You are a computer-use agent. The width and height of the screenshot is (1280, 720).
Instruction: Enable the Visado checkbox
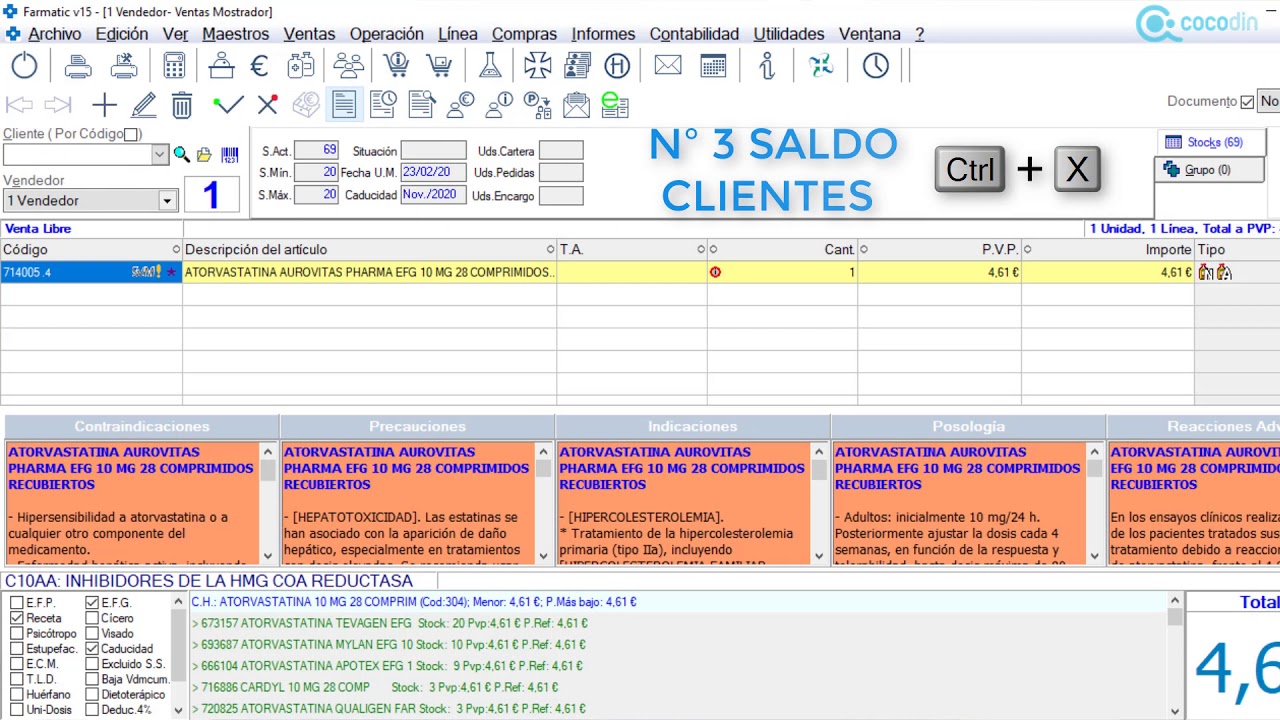click(x=92, y=634)
